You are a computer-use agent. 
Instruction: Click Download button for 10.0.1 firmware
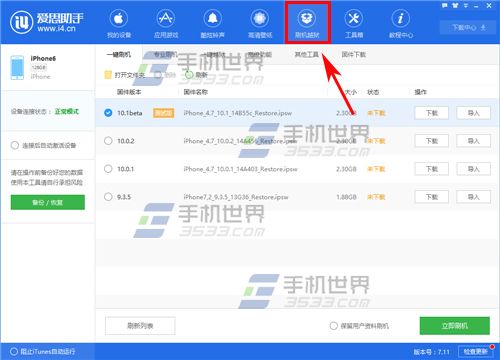pos(432,169)
